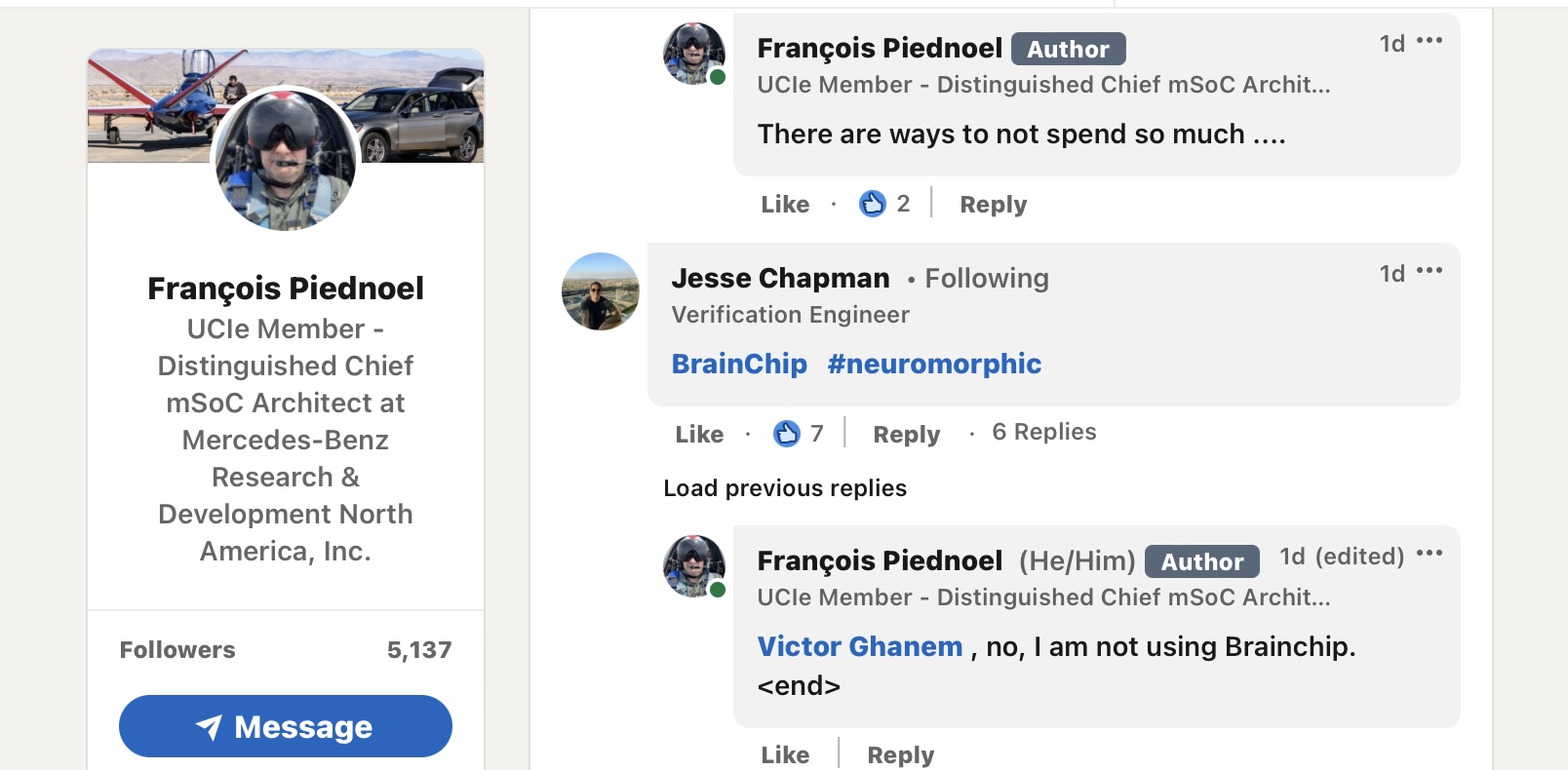Open the #neuromorphic hashtag link
This screenshot has height=770, width=1568.
(x=934, y=364)
